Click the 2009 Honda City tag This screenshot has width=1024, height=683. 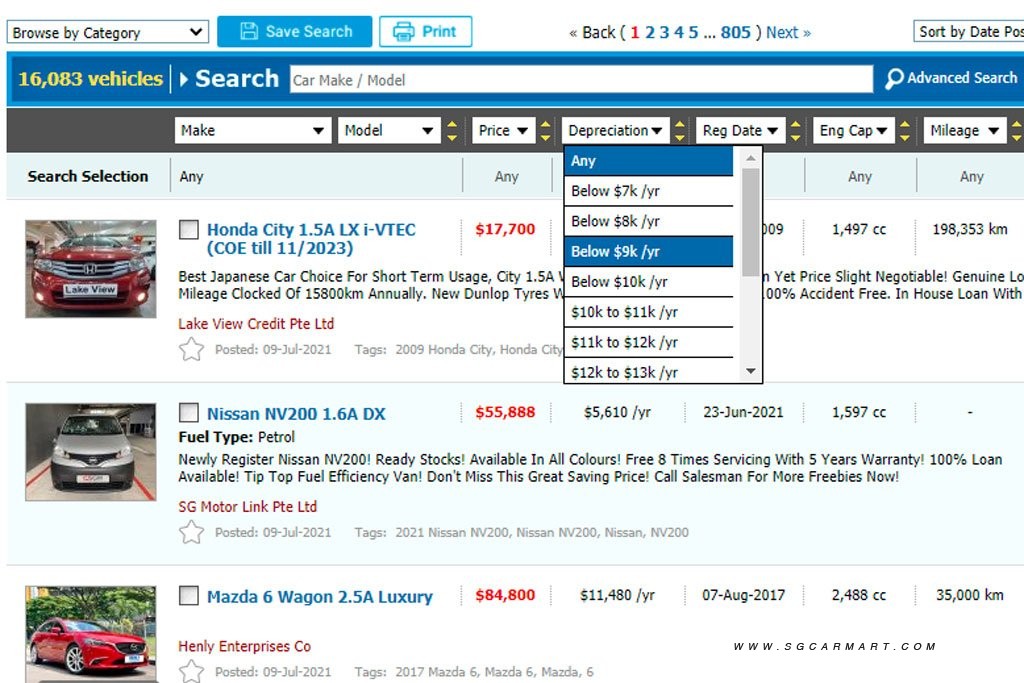point(445,349)
